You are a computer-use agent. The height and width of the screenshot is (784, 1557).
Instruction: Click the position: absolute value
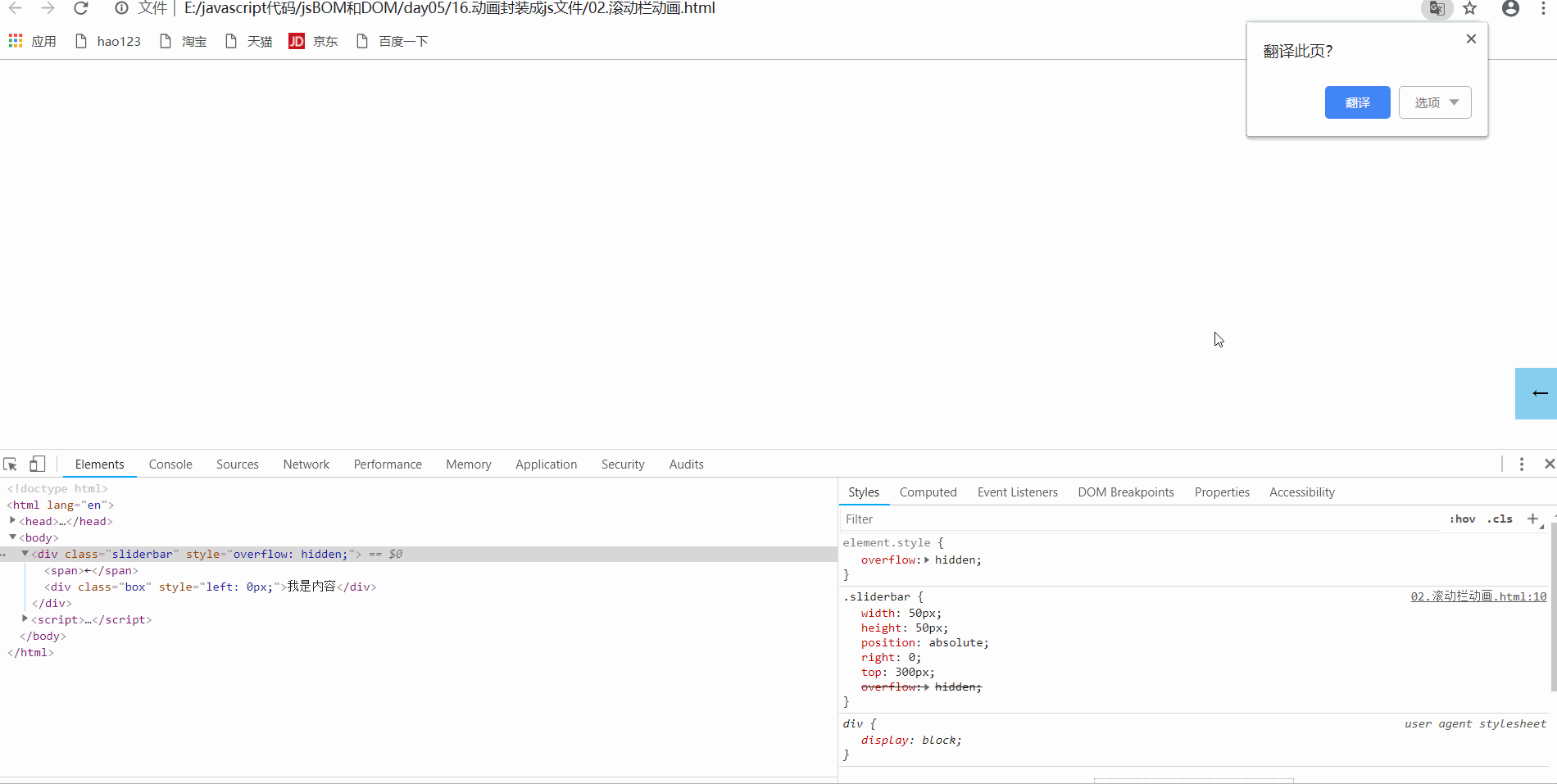[956, 642]
